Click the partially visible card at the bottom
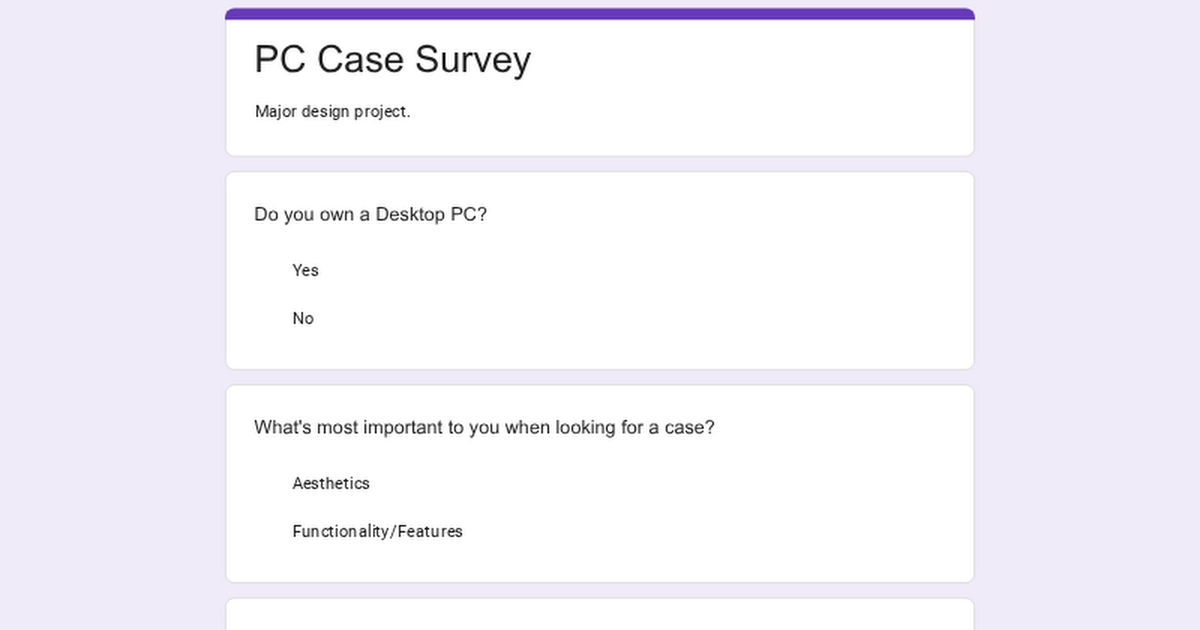1200x630 pixels. coord(600,615)
